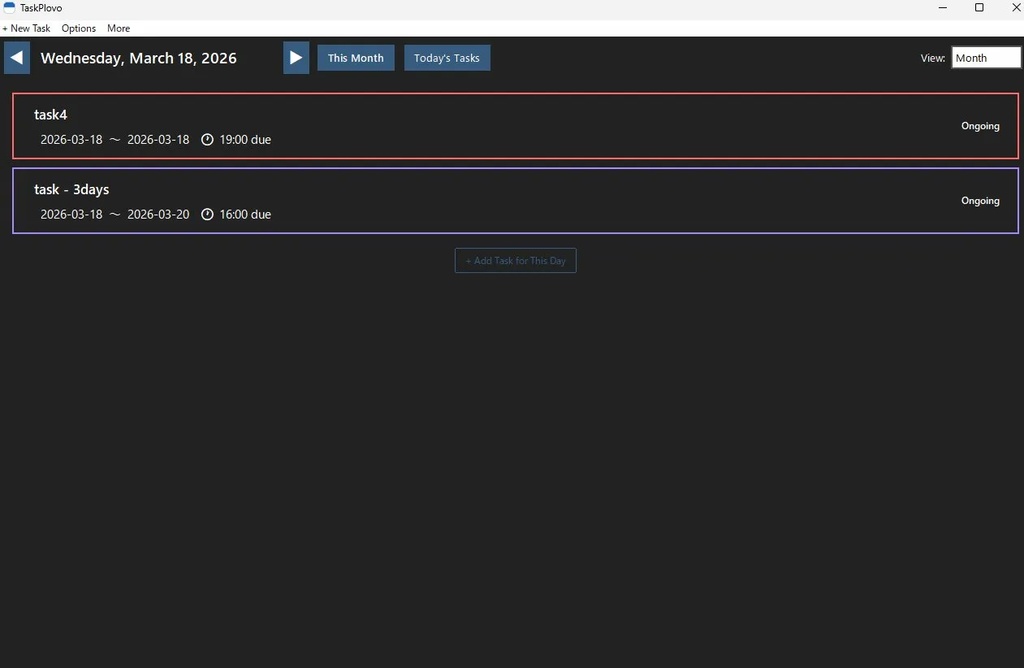Viewport: 1024px width, 668px height.
Task: Open the + New Task menu
Action: (x=26, y=28)
